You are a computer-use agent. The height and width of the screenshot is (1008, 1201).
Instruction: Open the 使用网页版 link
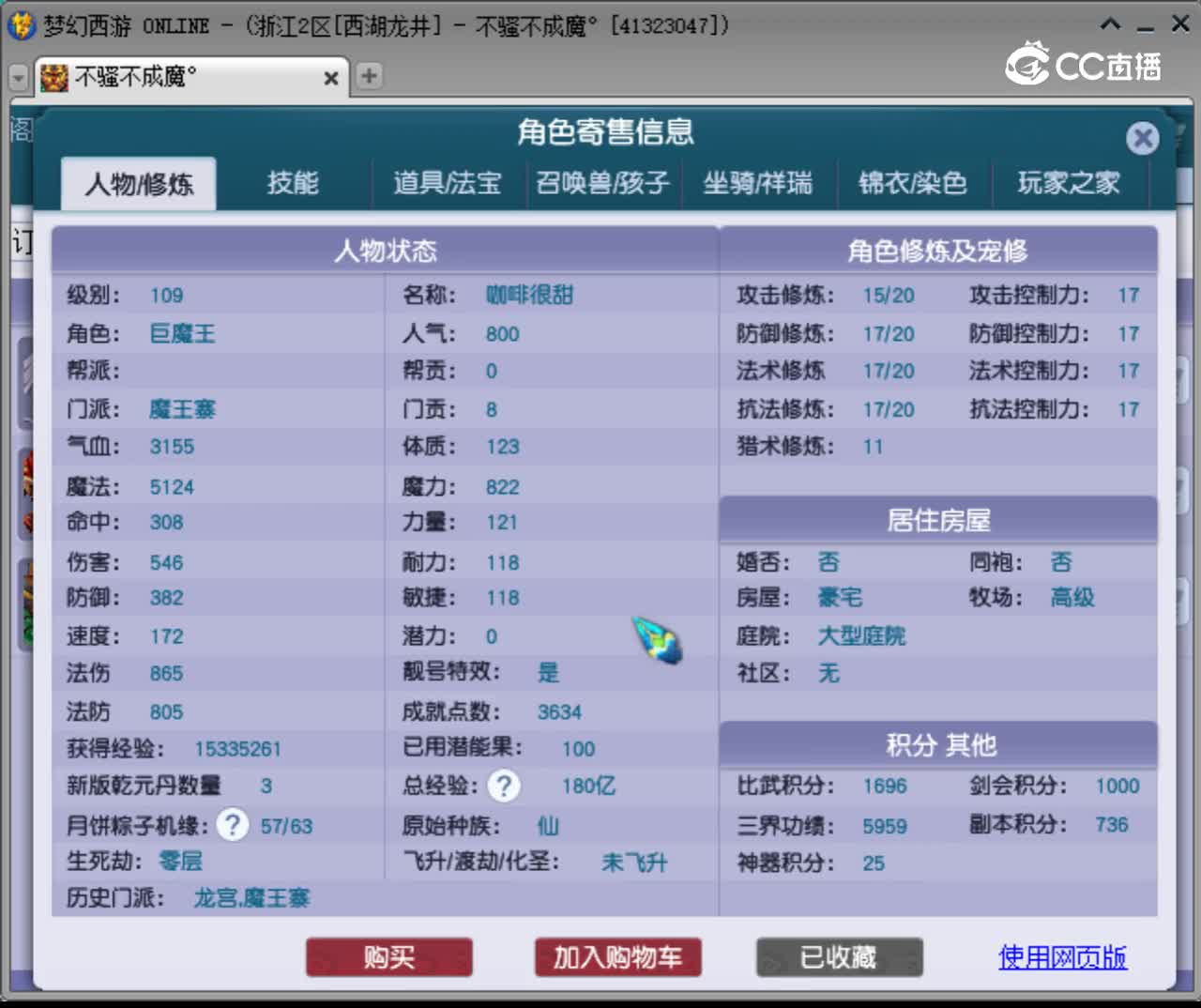tap(1062, 957)
